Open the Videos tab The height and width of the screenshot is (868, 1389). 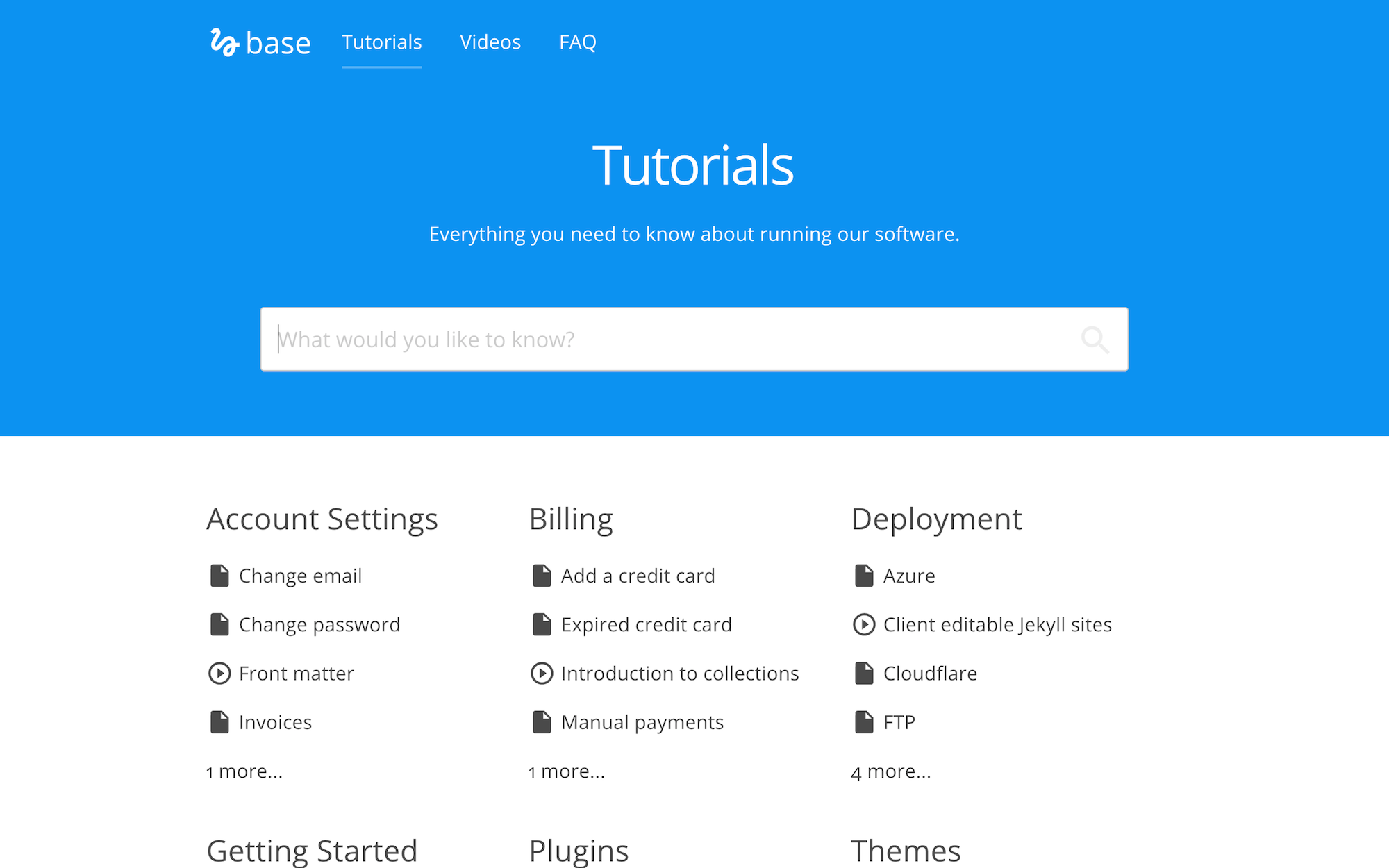(490, 42)
